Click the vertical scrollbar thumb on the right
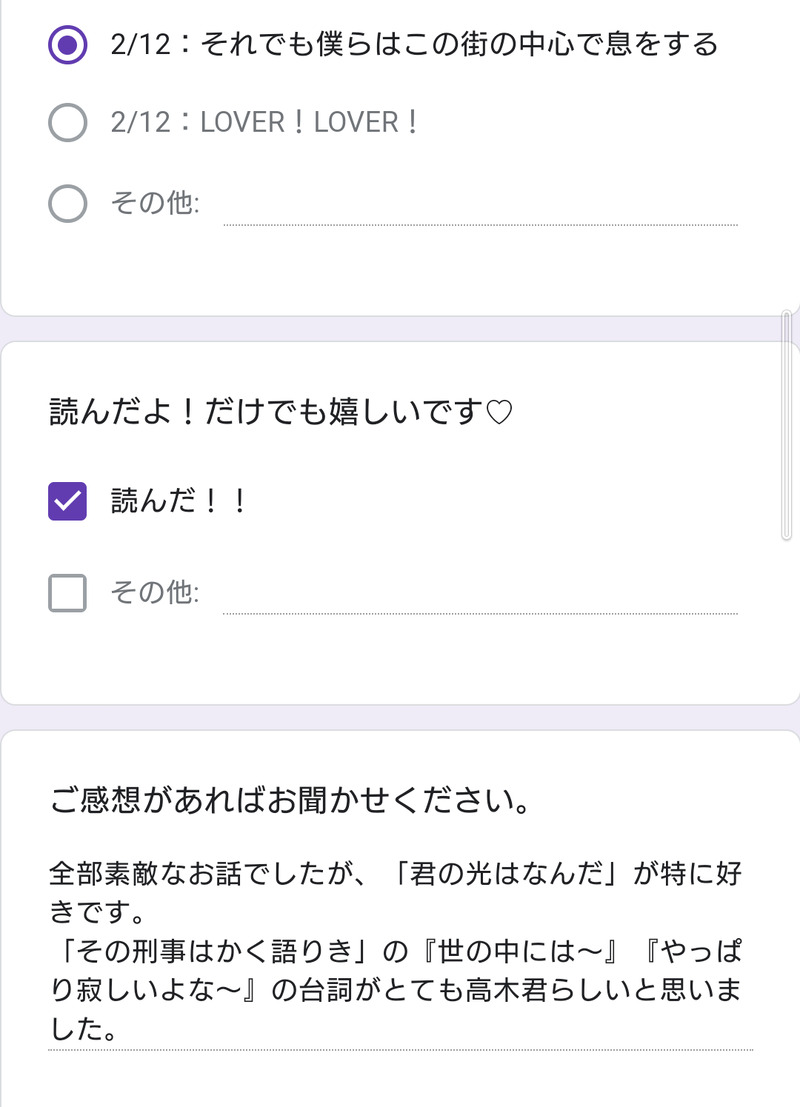Screen dimensions: 800x1107 coord(786,427)
